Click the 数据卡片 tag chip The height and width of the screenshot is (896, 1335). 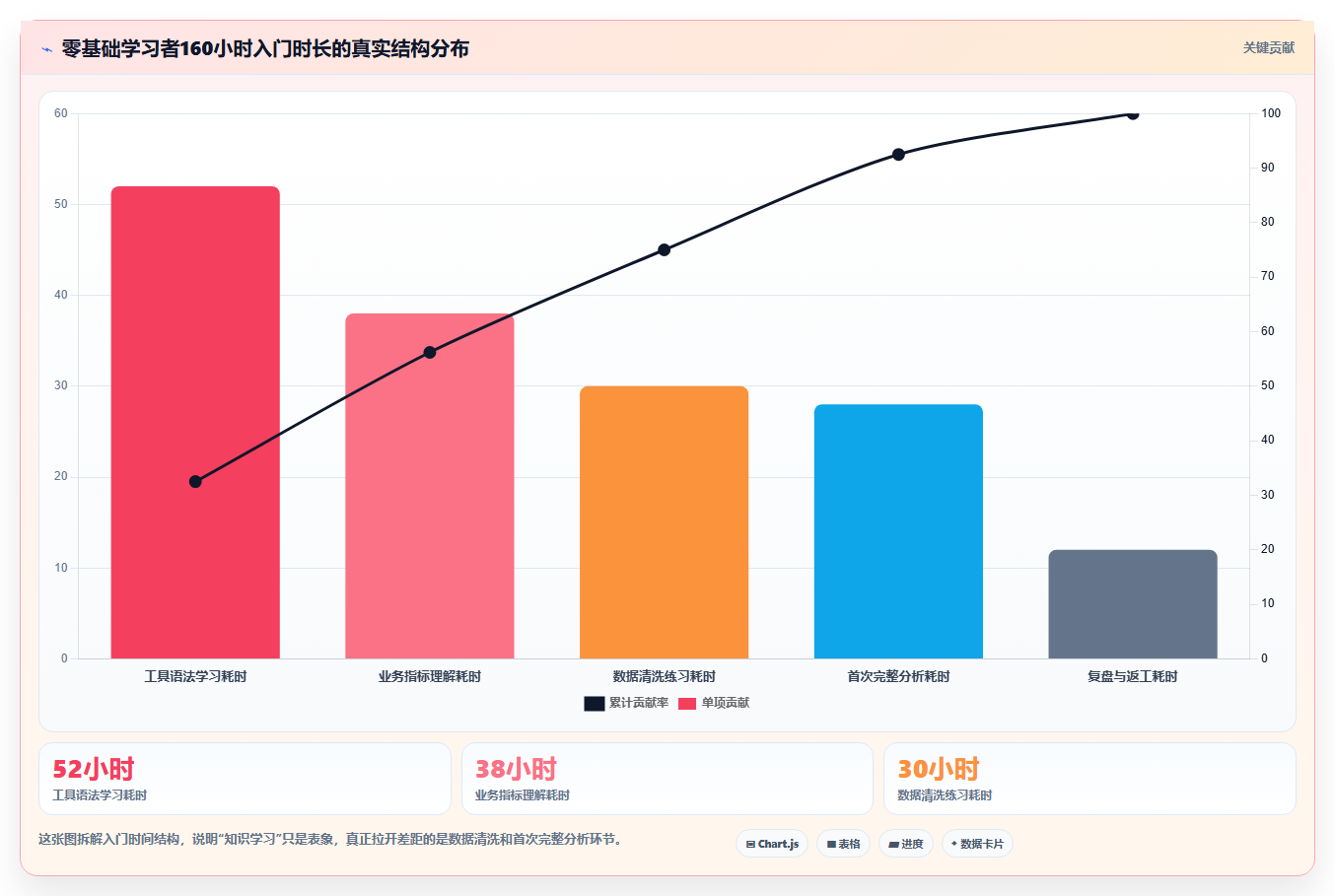(x=977, y=844)
